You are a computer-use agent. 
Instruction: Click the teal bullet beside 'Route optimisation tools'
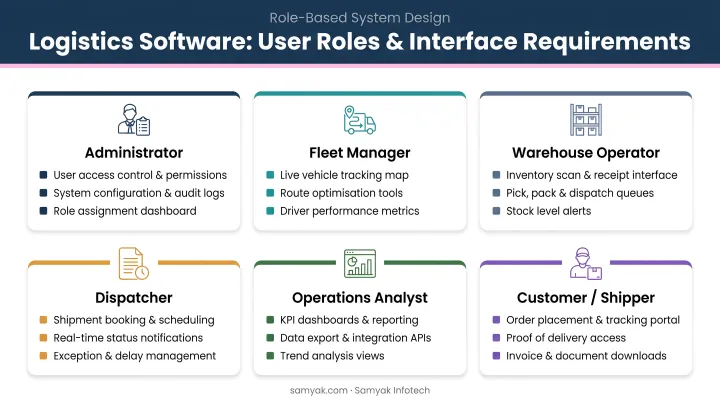[x=270, y=193]
